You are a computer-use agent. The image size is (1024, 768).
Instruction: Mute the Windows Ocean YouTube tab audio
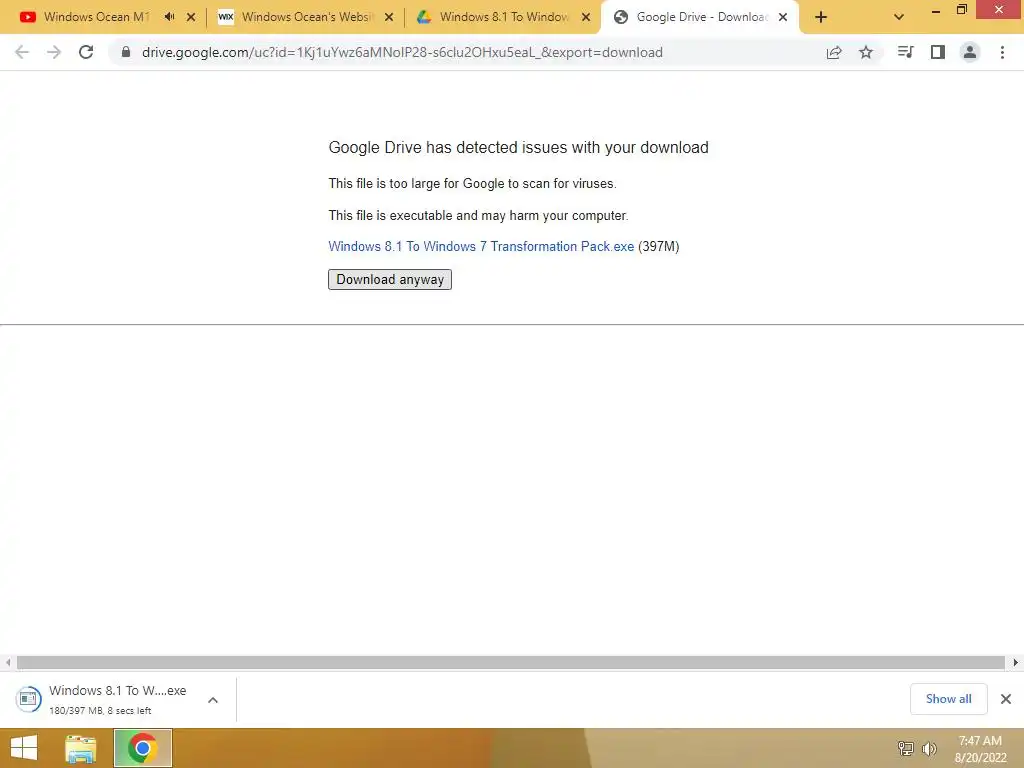point(169,17)
